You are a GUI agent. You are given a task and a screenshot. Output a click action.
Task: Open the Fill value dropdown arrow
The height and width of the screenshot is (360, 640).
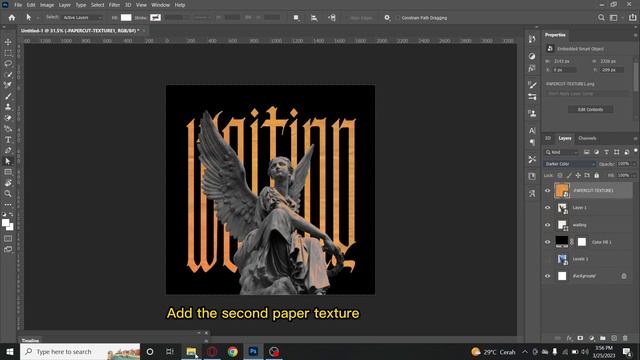(x=634, y=176)
